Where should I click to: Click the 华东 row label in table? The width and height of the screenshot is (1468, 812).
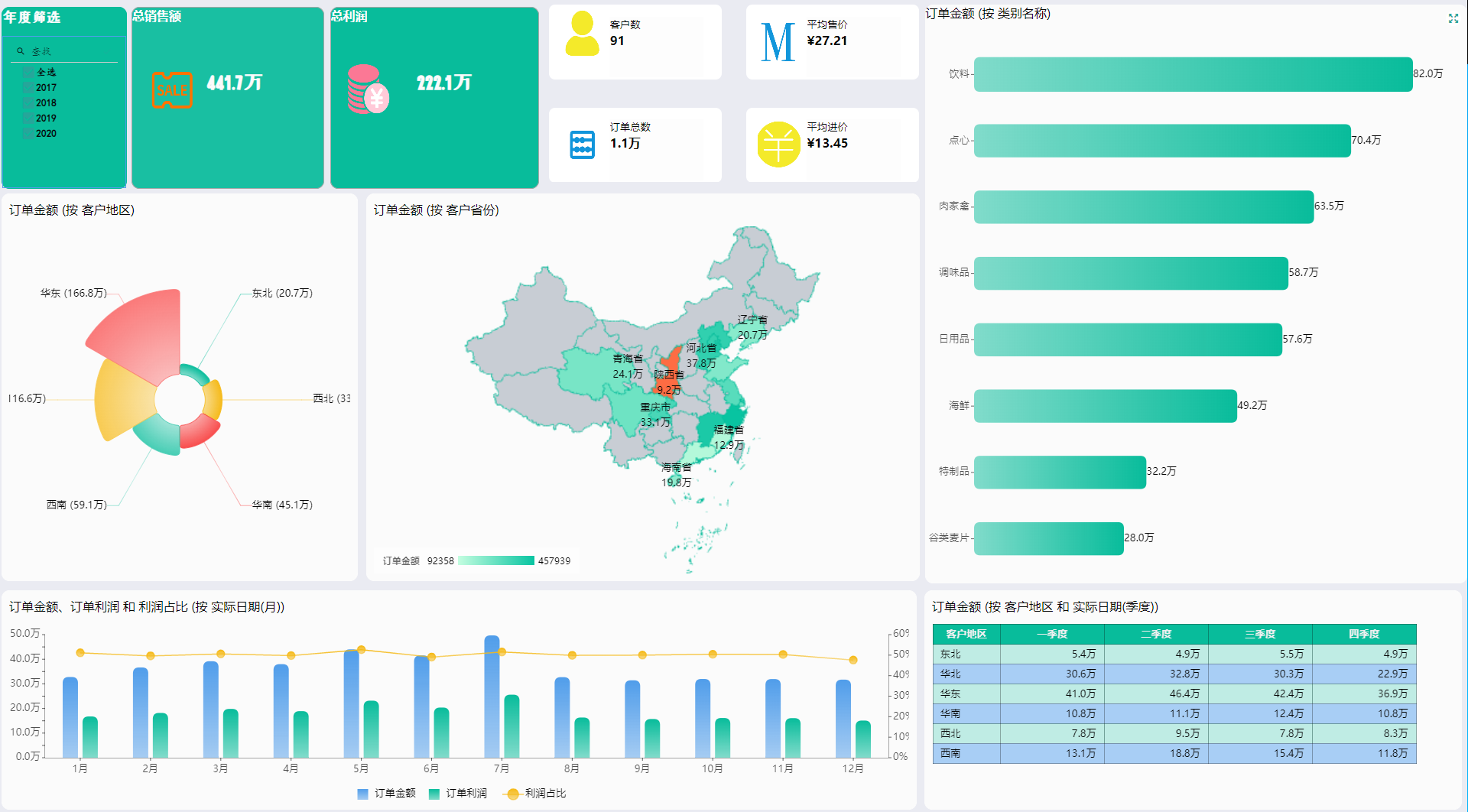950,693
